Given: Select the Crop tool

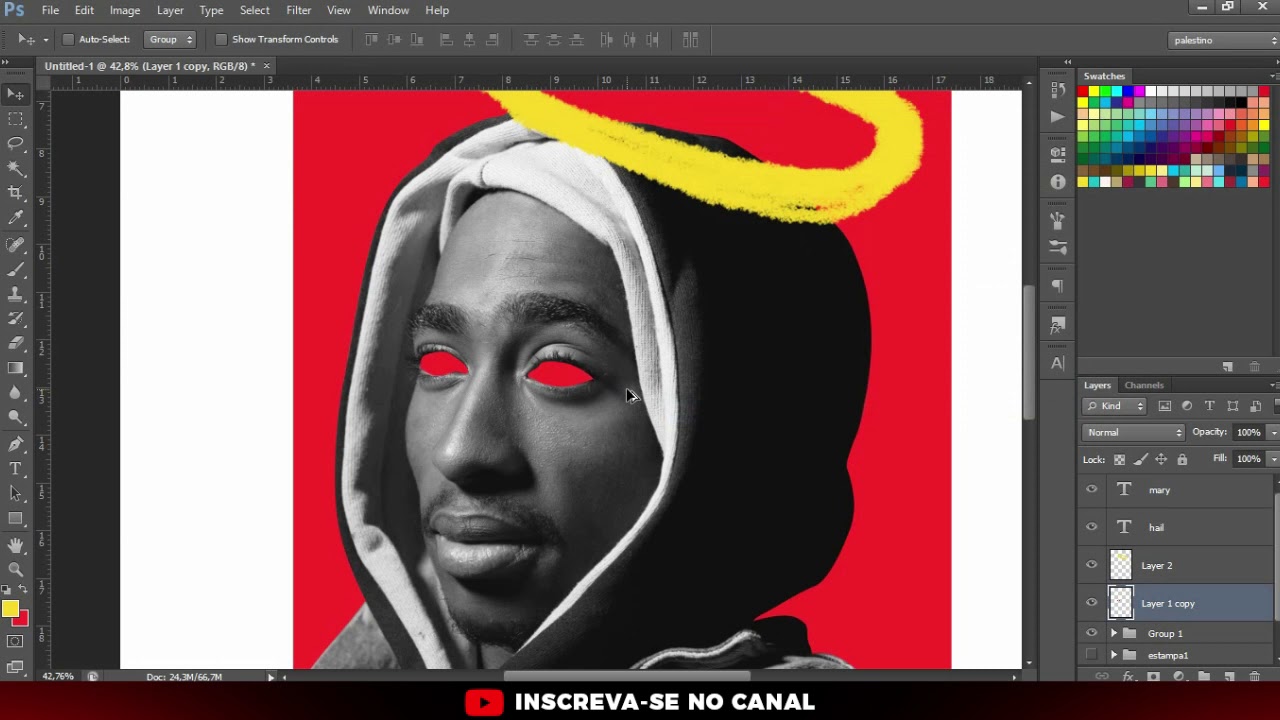Looking at the screenshot, I should (x=16, y=192).
